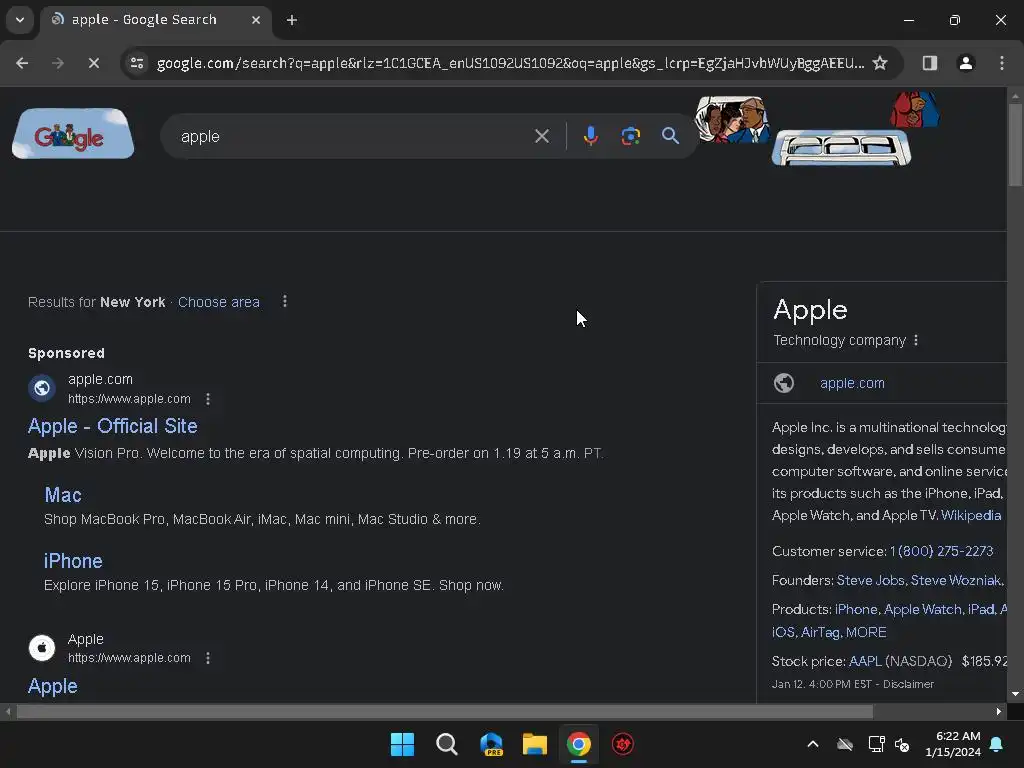
Task: Open the iPhone sitelink
Action: pyautogui.click(x=73, y=561)
